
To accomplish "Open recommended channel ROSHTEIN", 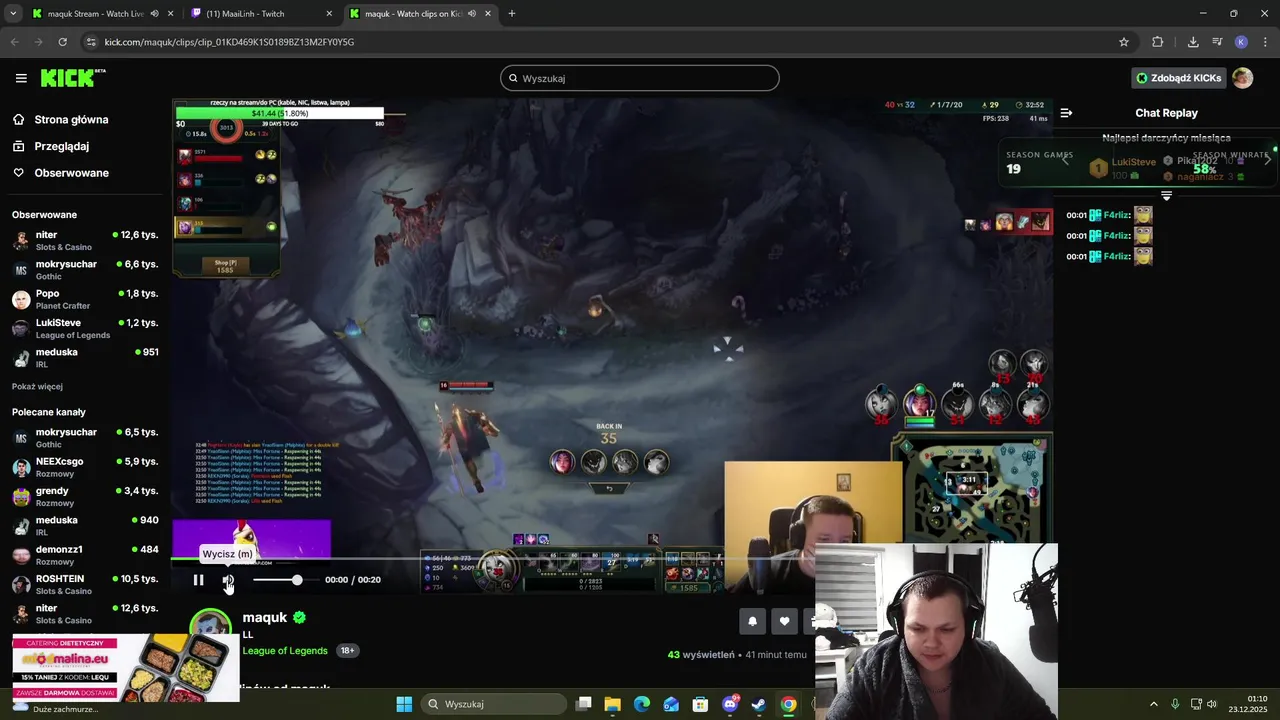I will [x=85, y=584].
